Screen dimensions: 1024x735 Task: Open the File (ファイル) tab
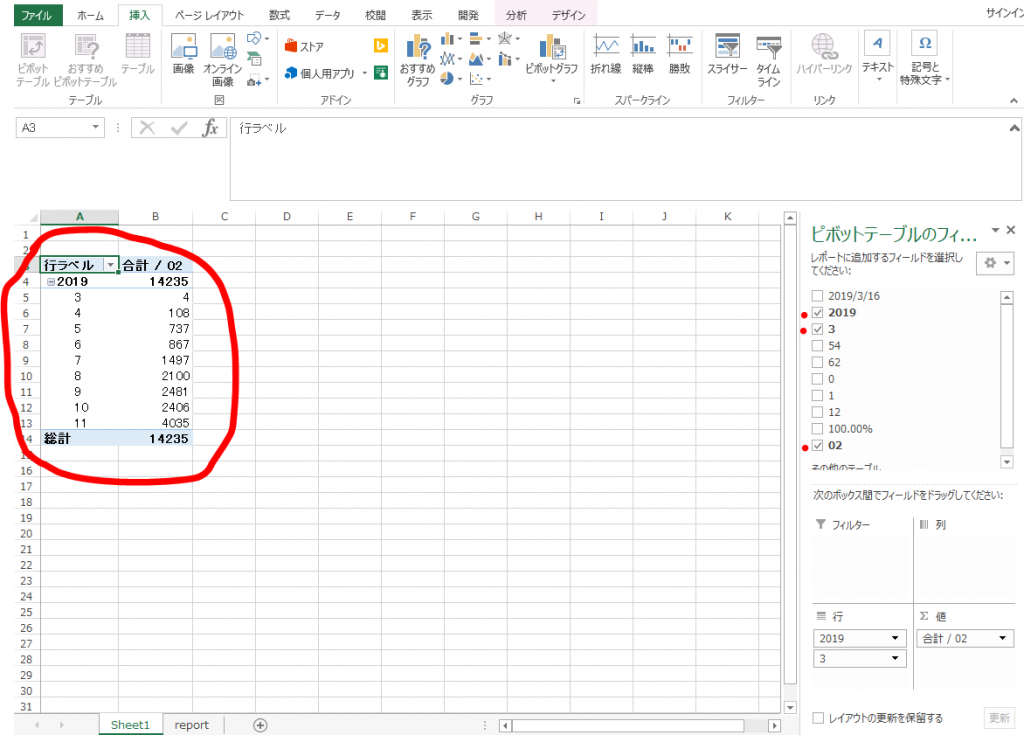coord(37,15)
